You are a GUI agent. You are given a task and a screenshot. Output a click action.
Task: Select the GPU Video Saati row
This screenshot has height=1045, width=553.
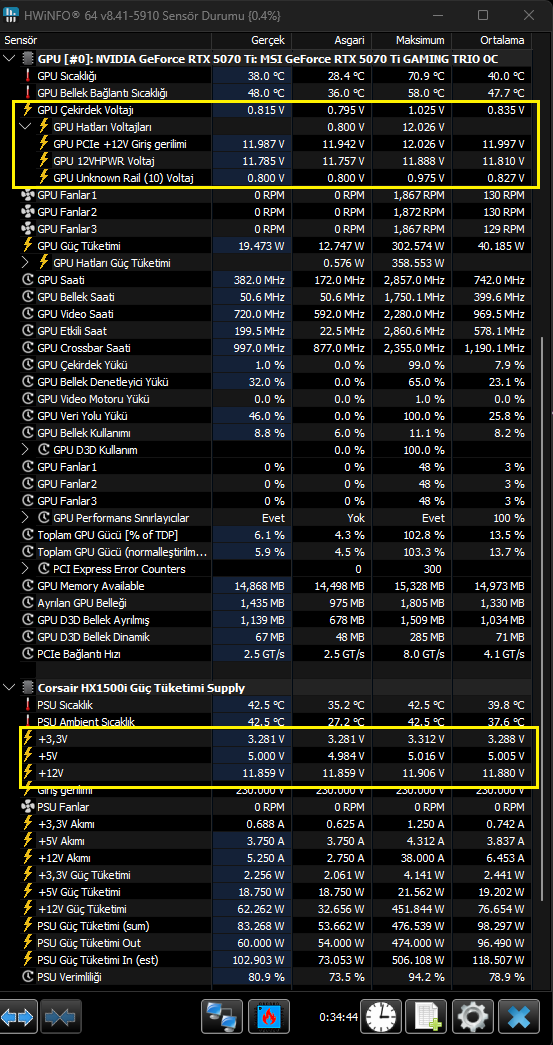tap(266, 314)
